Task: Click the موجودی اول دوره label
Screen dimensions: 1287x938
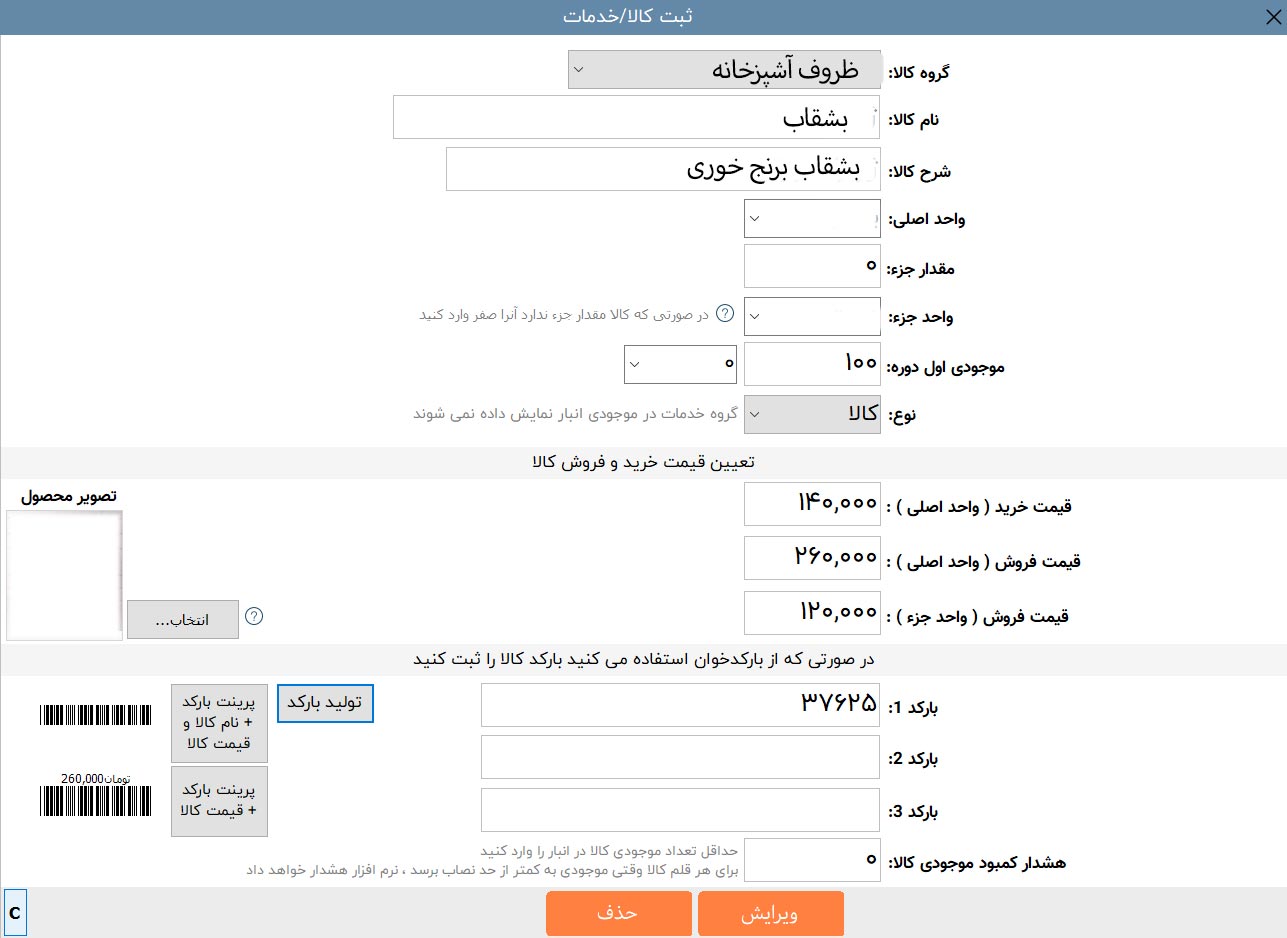Action: (x=946, y=367)
